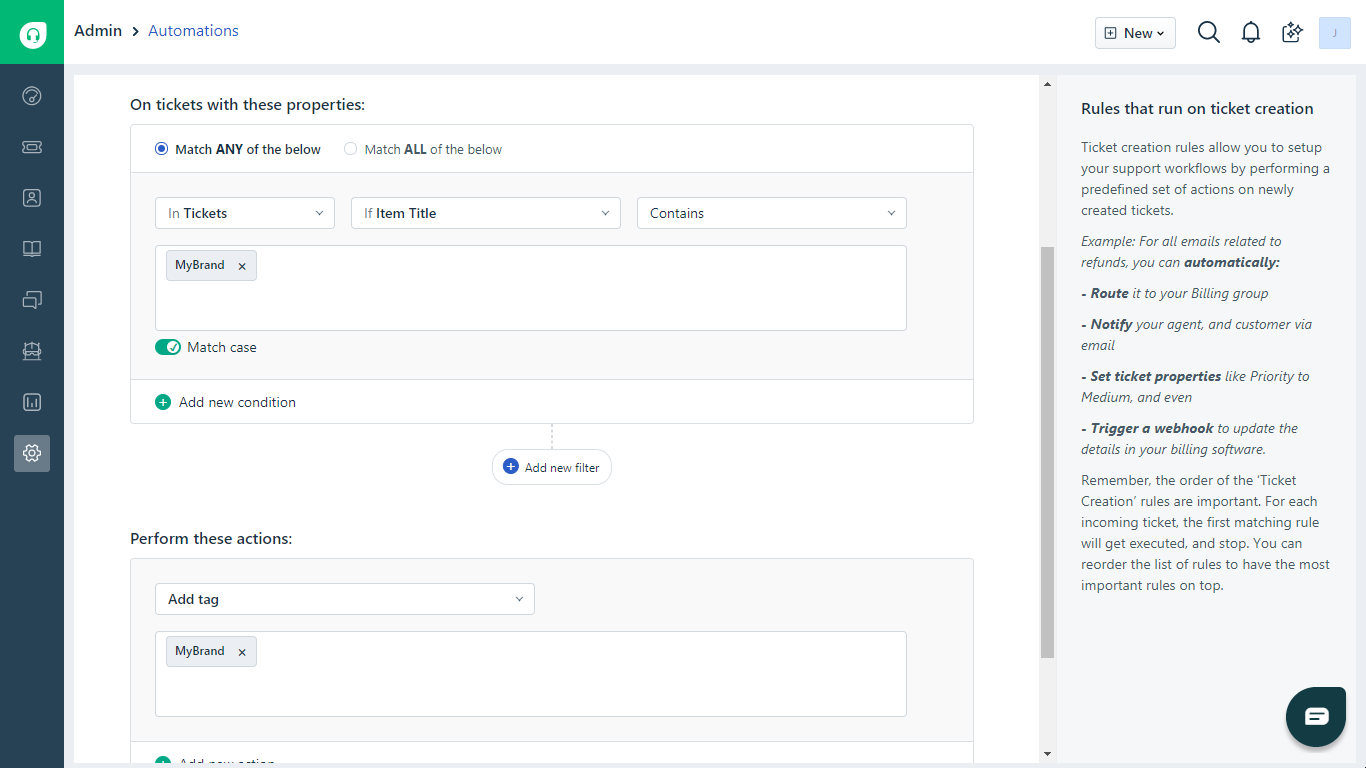Open the search magnifier icon
This screenshot has height=768, width=1366.
(1209, 33)
